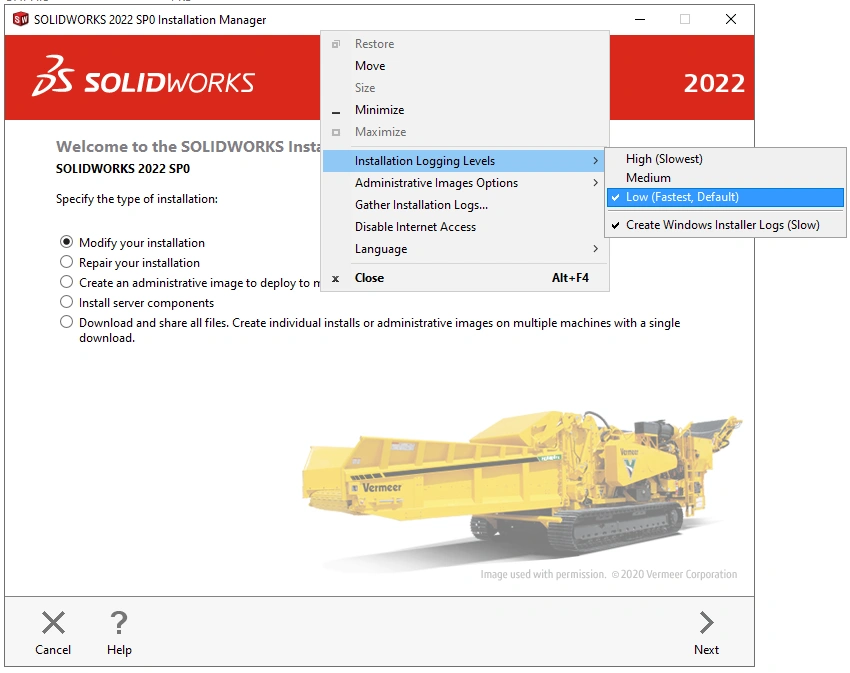This screenshot has width=850, height=673.
Task: Expand the Language submenu arrow
Action: tap(595, 248)
